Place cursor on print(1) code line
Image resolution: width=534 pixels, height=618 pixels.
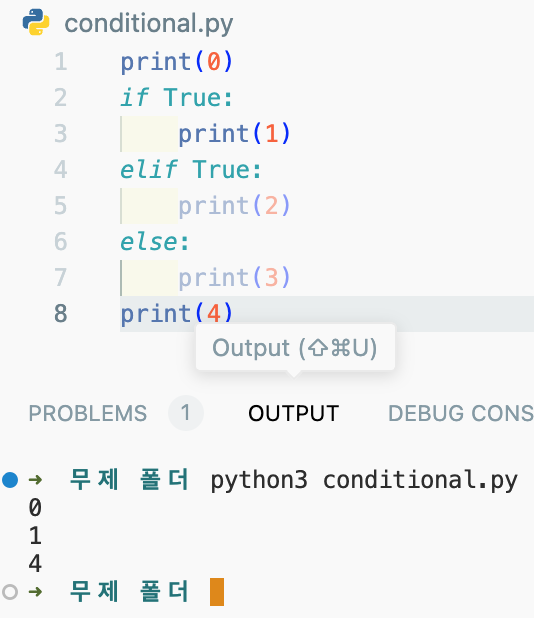coord(234,134)
